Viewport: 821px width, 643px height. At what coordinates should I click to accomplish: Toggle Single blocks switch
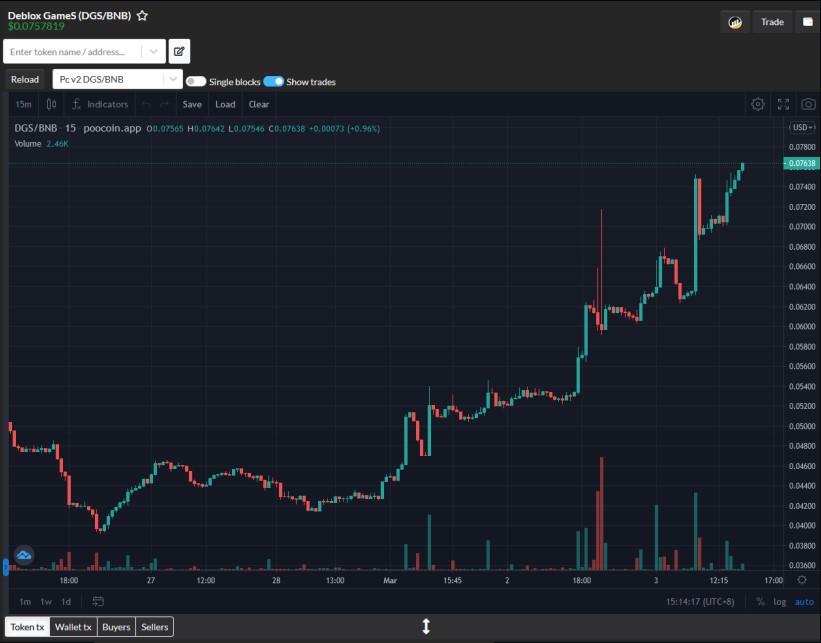196,82
